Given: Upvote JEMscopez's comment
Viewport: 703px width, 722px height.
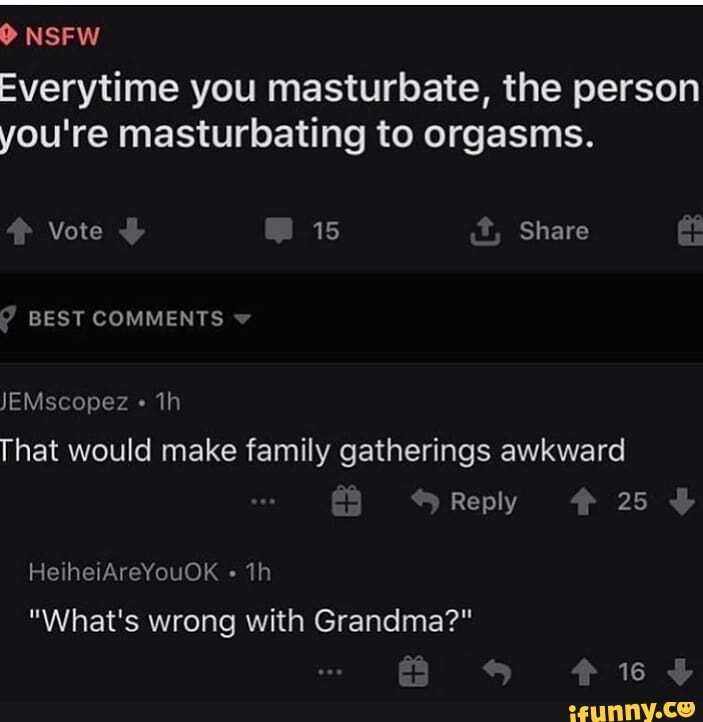Looking at the screenshot, I should click(x=584, y=501).
